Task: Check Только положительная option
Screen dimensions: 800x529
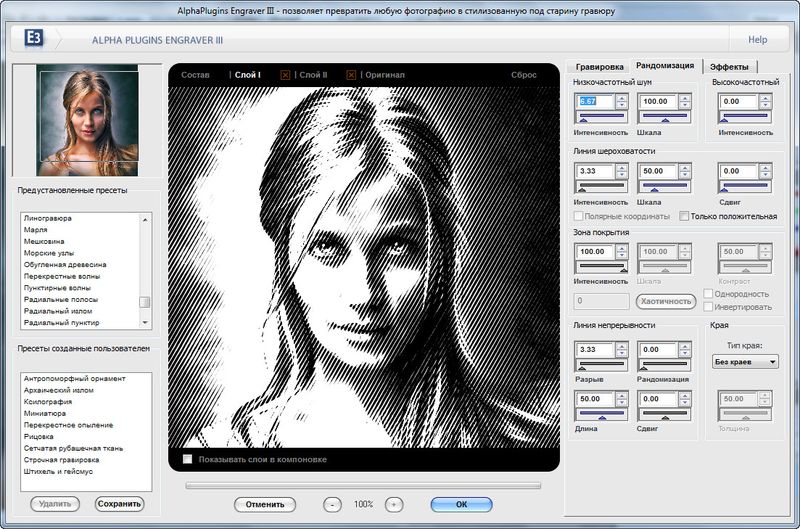Action: point(684,216)
